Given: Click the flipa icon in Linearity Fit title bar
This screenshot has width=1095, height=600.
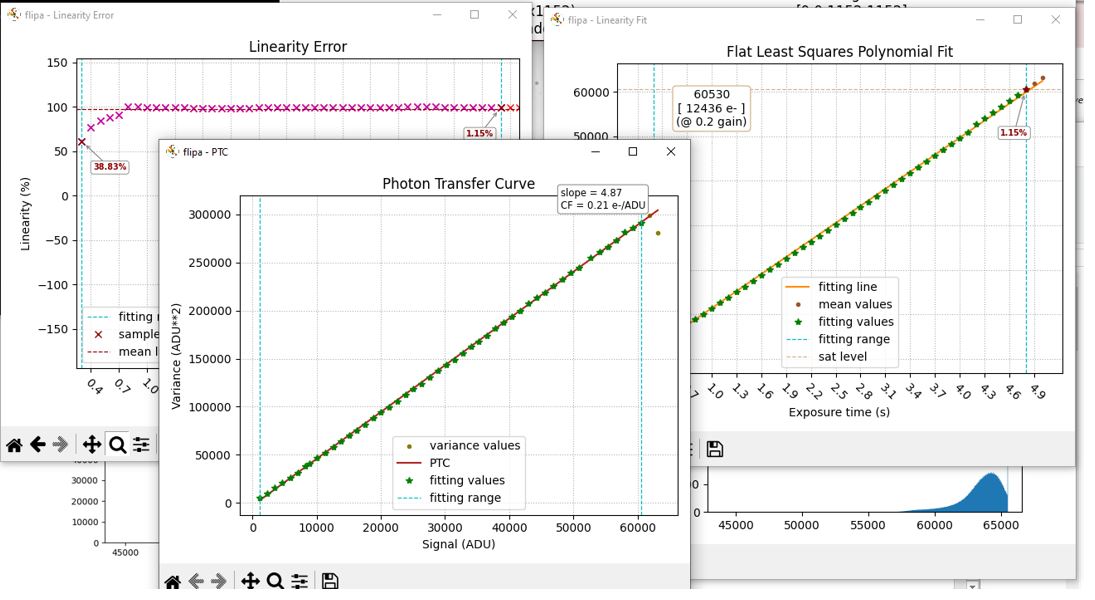Looking at the screenshot, I should pos(557,20).
